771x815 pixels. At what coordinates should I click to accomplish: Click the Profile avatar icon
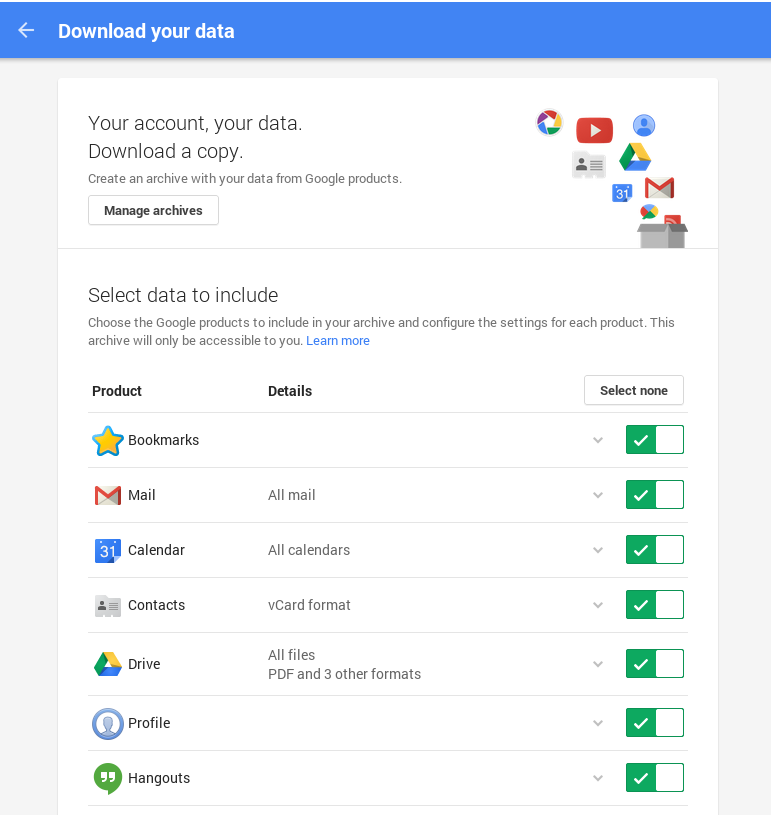(107, 723)
